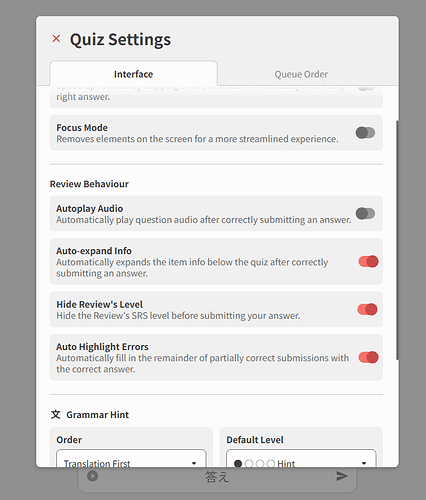Click the play audio icon below the dialog
This screenshot has height=500, width=426.
92,476
